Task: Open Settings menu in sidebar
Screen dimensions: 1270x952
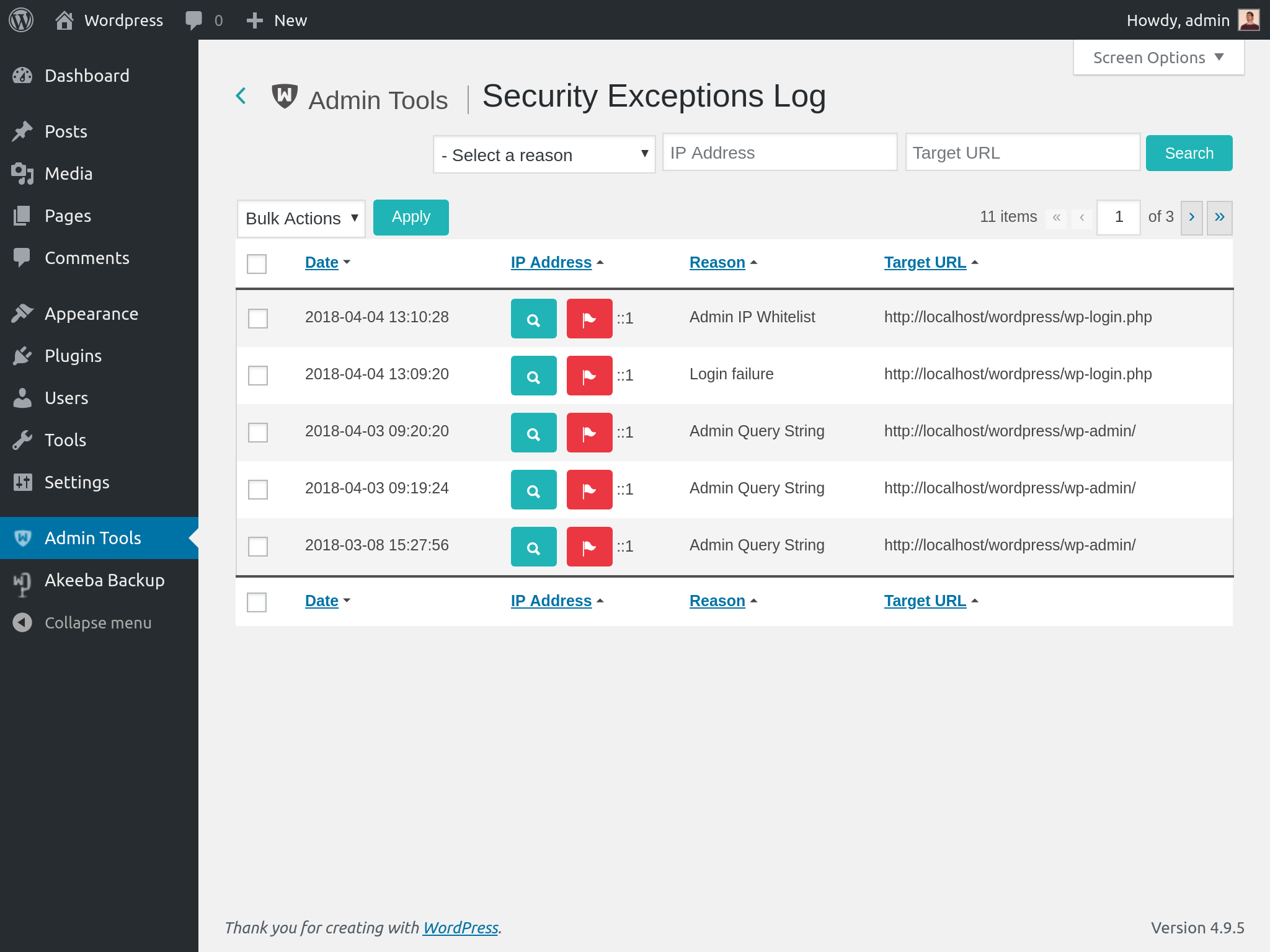Action: click(99, 482)
